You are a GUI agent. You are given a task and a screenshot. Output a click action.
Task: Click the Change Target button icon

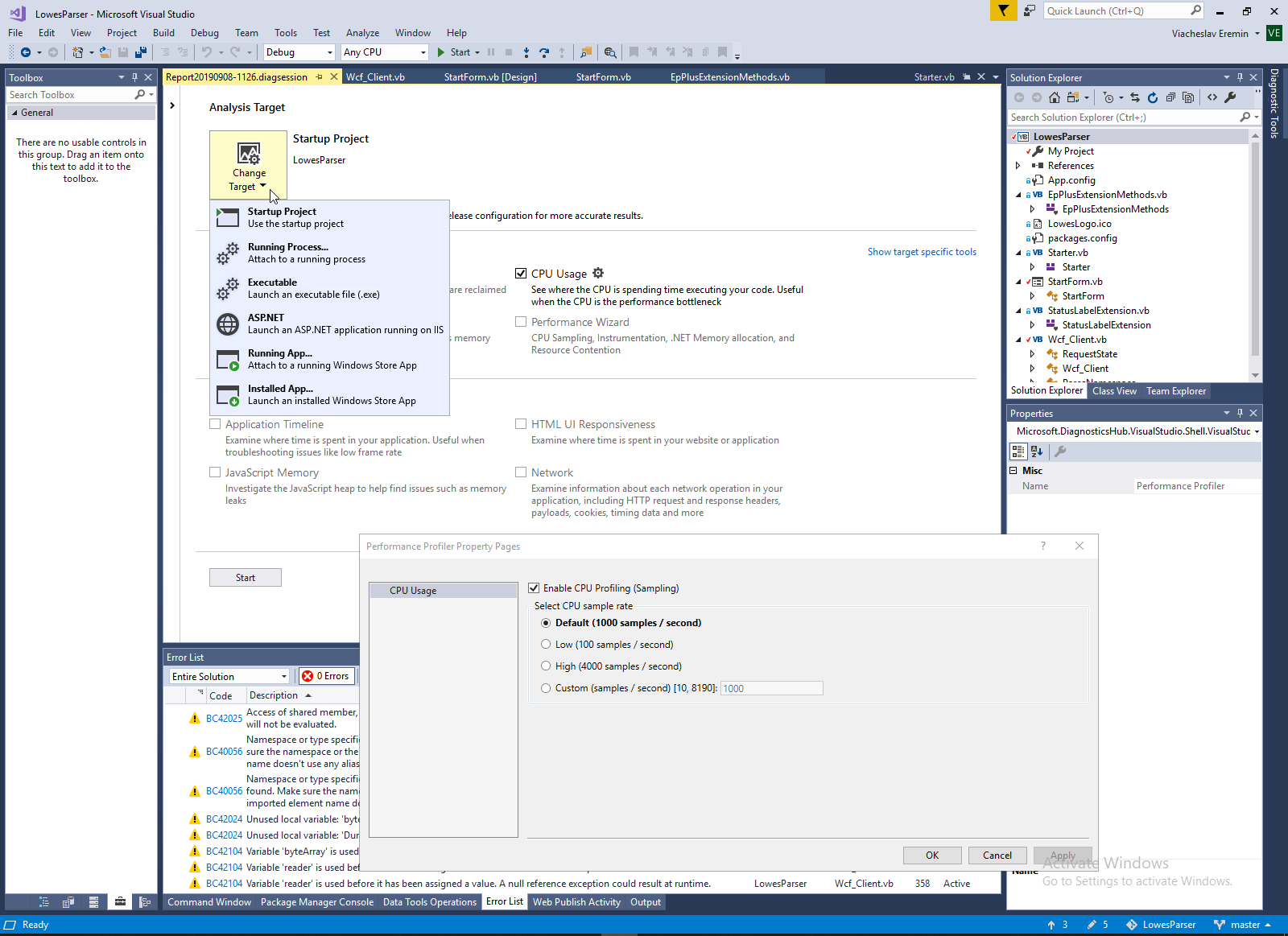tap(249, 165)
